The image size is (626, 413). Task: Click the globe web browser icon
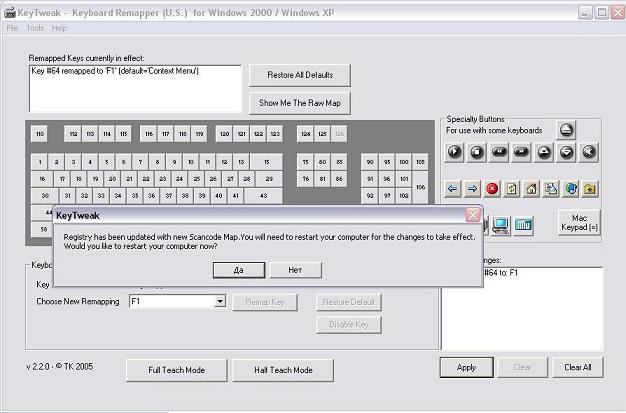tap(571, 189)
